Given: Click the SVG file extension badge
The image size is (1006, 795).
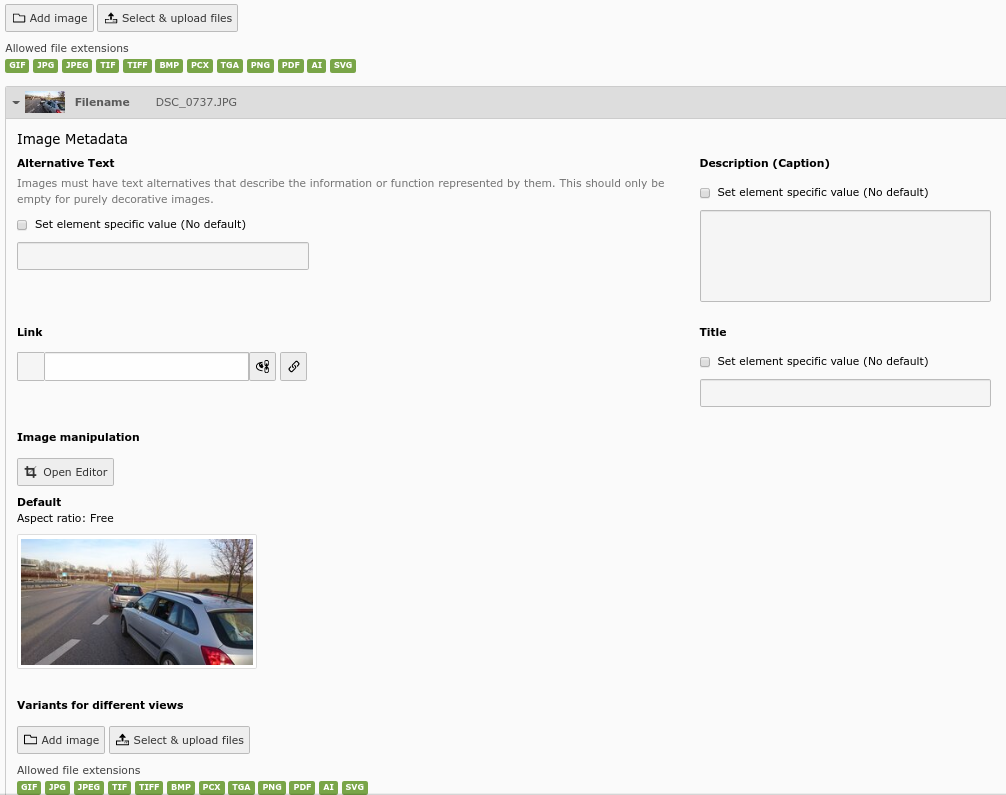Looking at the screenshot, I should click(x=343, y=65).
